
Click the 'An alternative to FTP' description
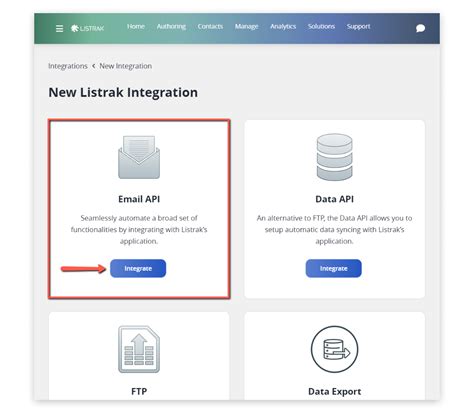coord(334,230)
